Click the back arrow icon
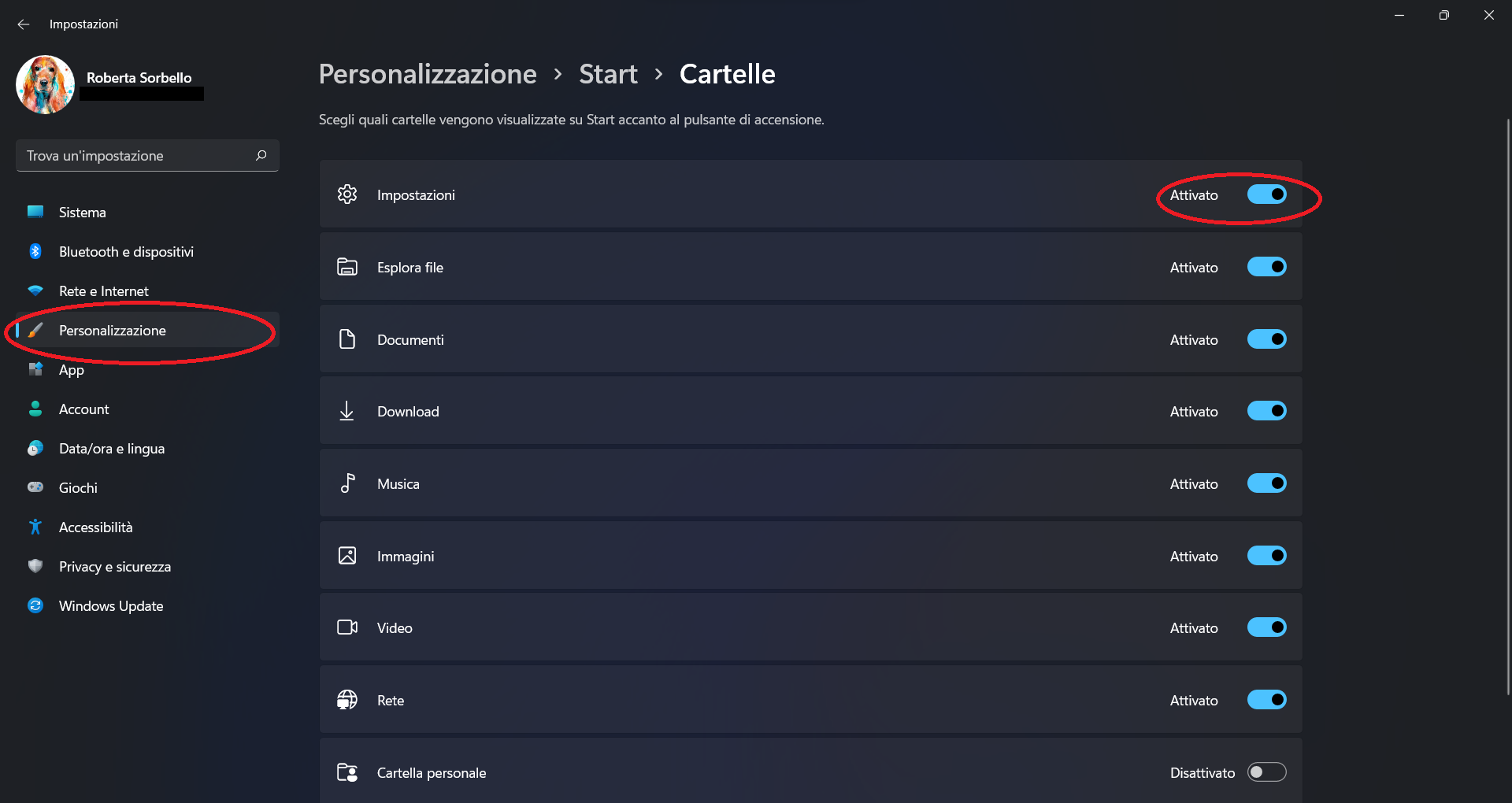Image resolution: width=1512 pixels, height=803 pixels. [x=24, y=24]
